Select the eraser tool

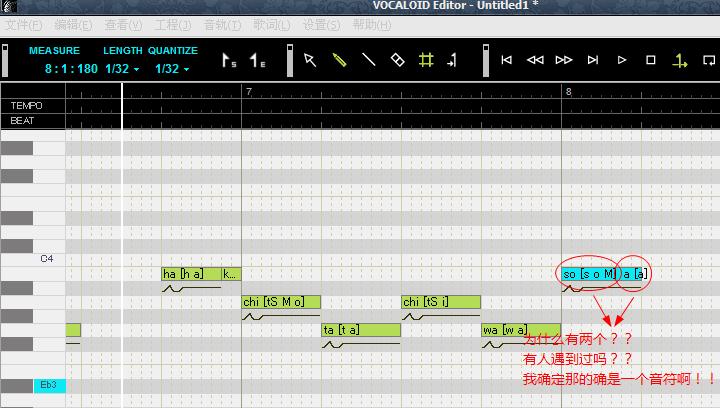[x=398, y=60]
